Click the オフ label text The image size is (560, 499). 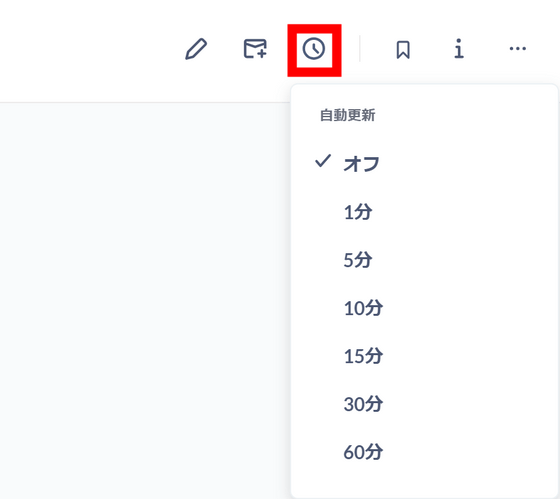coord(361,164)
